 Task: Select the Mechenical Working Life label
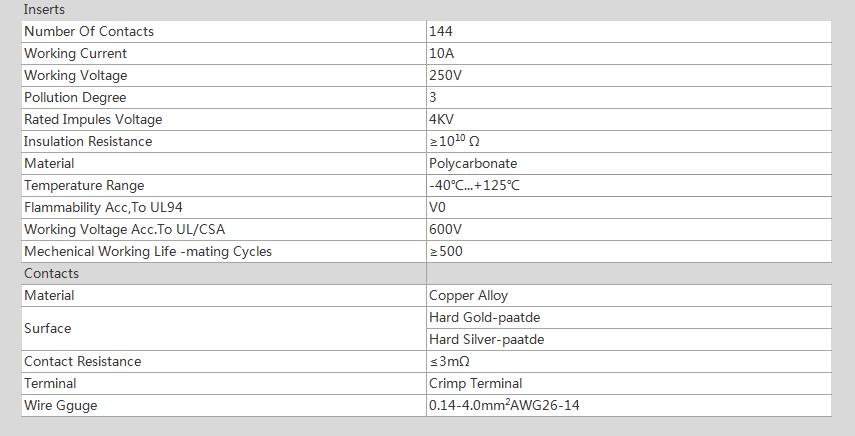coord(148,252)
